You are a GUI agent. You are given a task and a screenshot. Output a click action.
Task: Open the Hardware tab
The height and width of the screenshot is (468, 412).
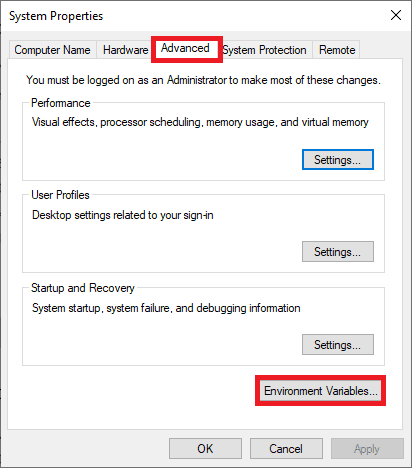click(x=125, y=50)
